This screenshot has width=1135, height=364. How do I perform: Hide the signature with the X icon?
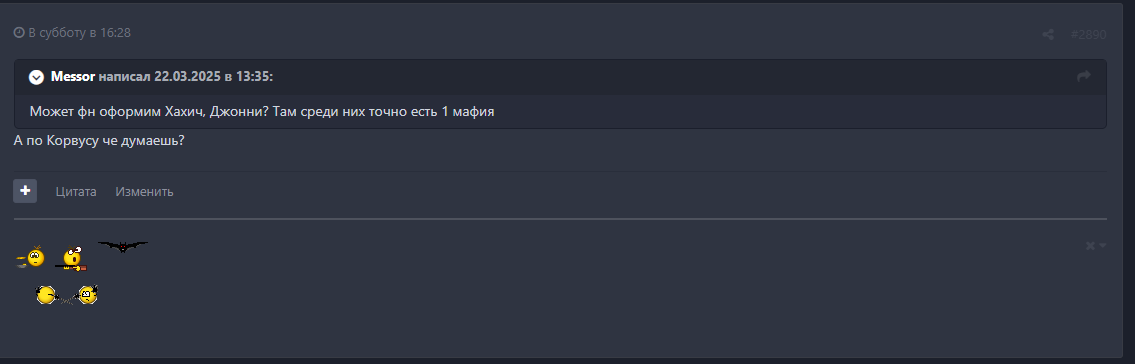tap(1090, 246)
